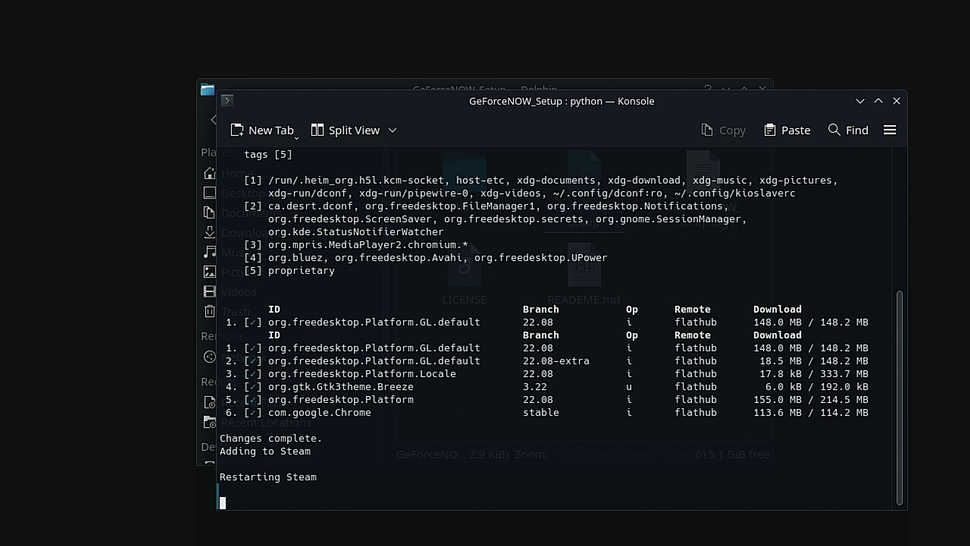Image resolution: width=970 pixels, height=546 pixels.
Task: Click Music icon in Dolphin sidebar
Action: tap(210, 252)
